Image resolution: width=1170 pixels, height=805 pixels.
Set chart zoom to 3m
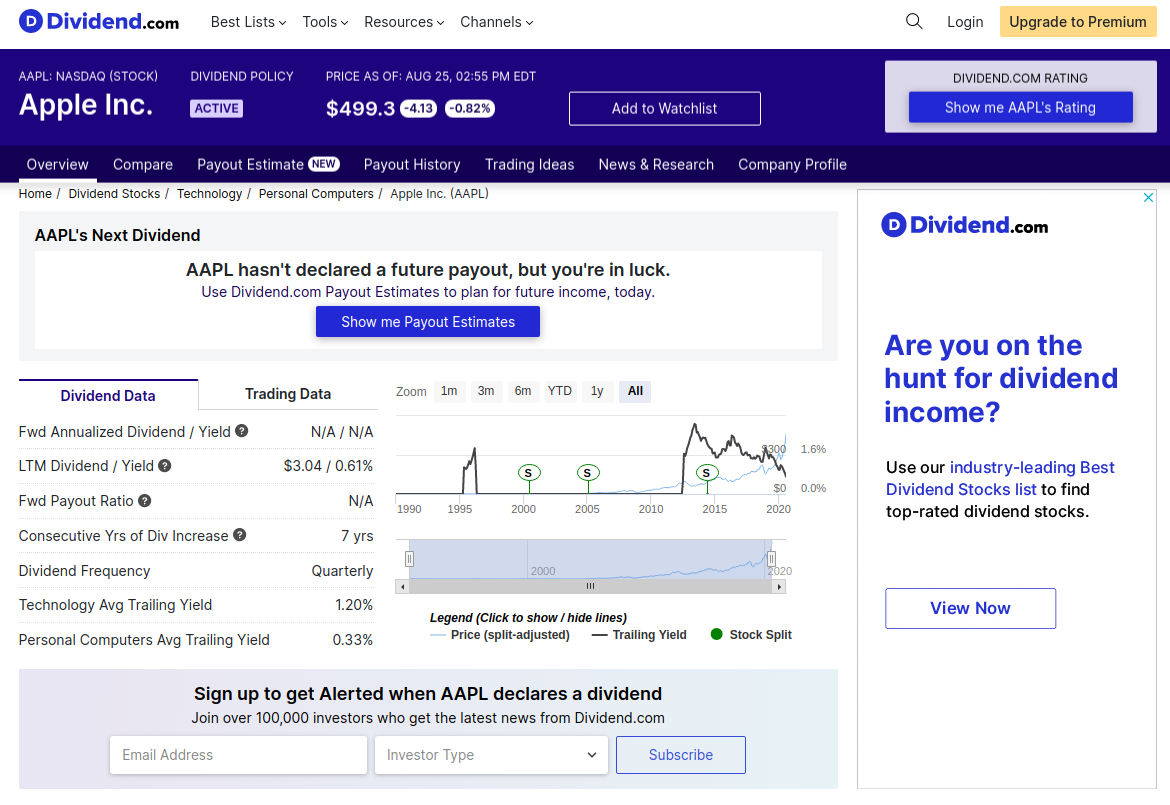pos(486,391)
